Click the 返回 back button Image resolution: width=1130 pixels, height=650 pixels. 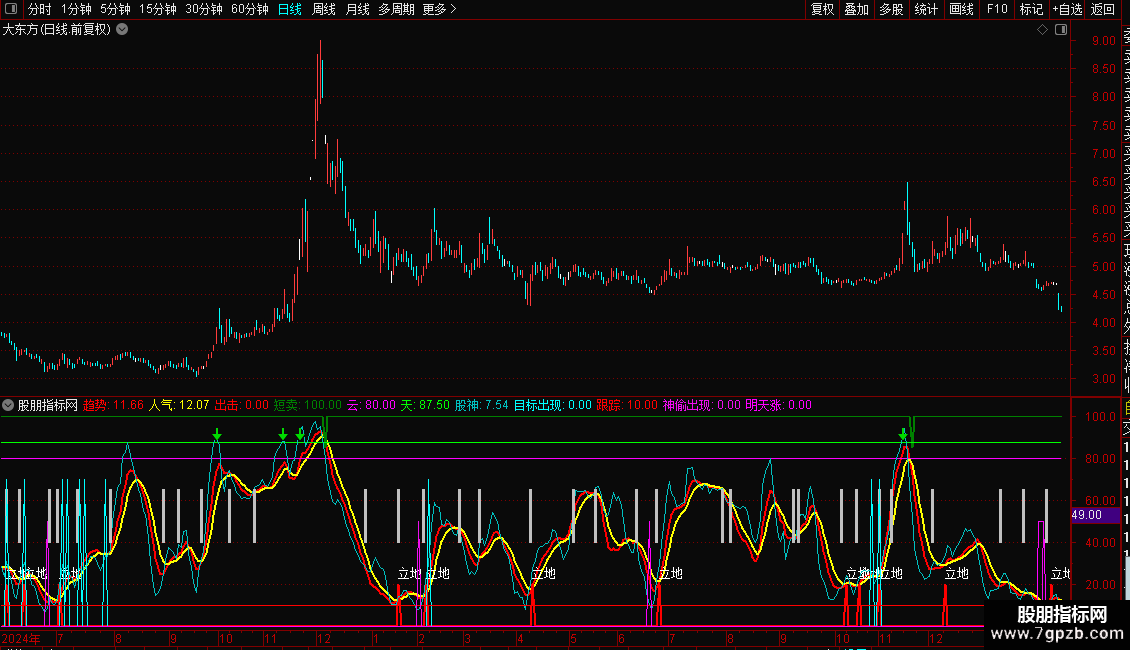tap(1103, 9)
